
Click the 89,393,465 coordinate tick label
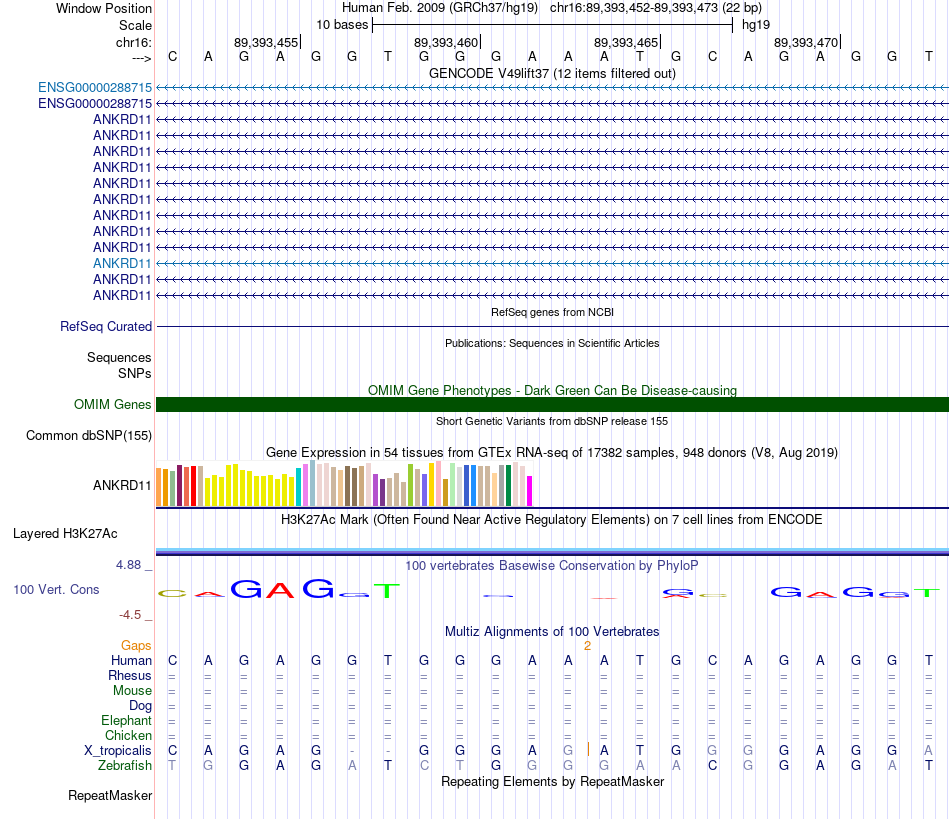(x=626, y=42)
